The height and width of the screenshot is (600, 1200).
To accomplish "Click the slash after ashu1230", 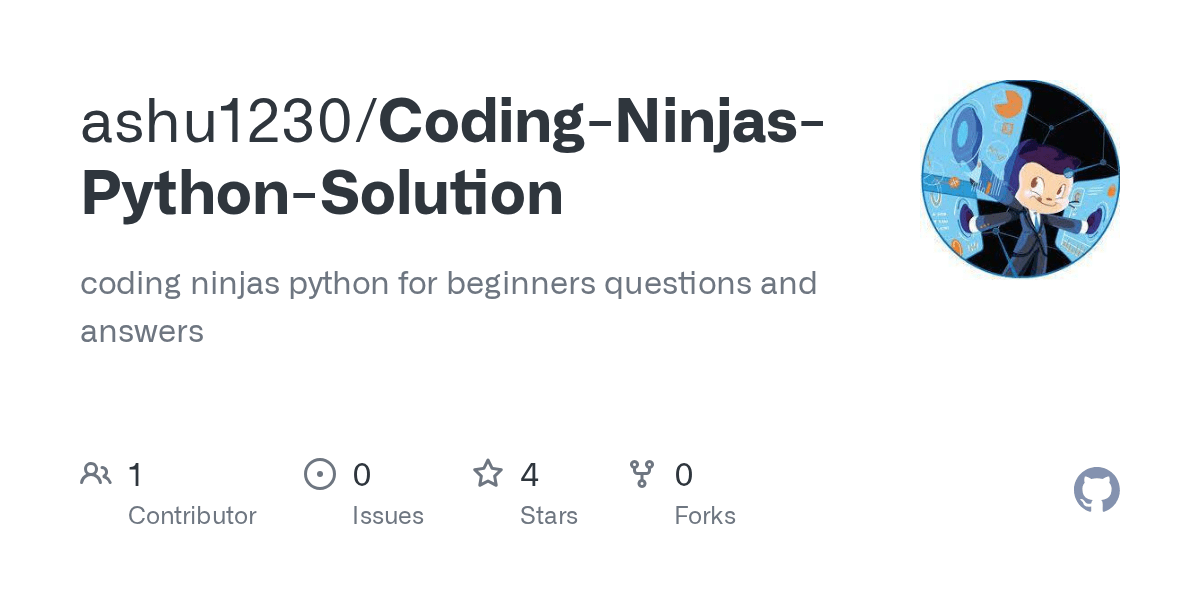I will tap(367, 121).
